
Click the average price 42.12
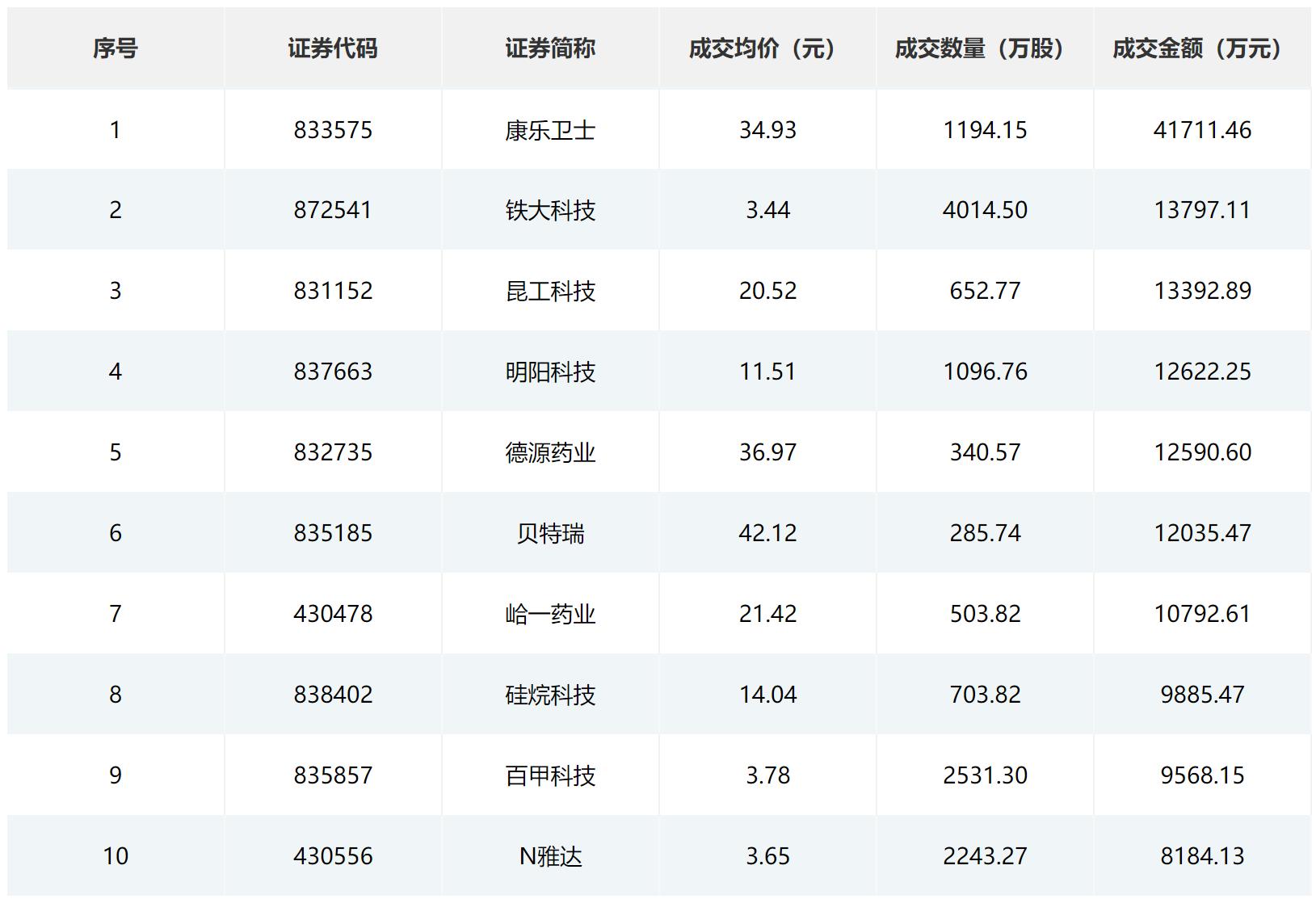point(767,533)
